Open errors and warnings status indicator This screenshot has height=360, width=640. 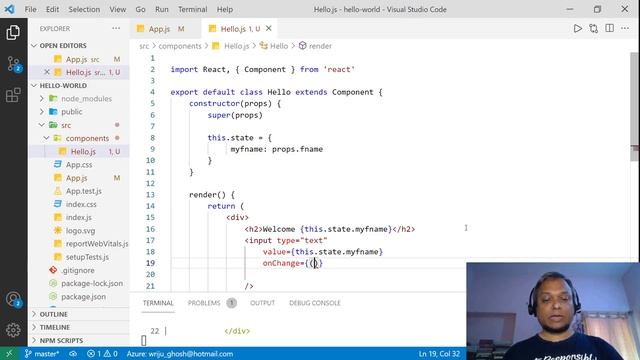click(102, 353)
